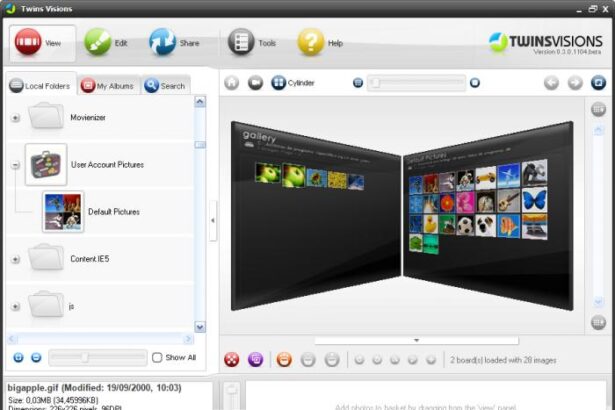Open the Tools section with the list icon

tap(252, 42)
